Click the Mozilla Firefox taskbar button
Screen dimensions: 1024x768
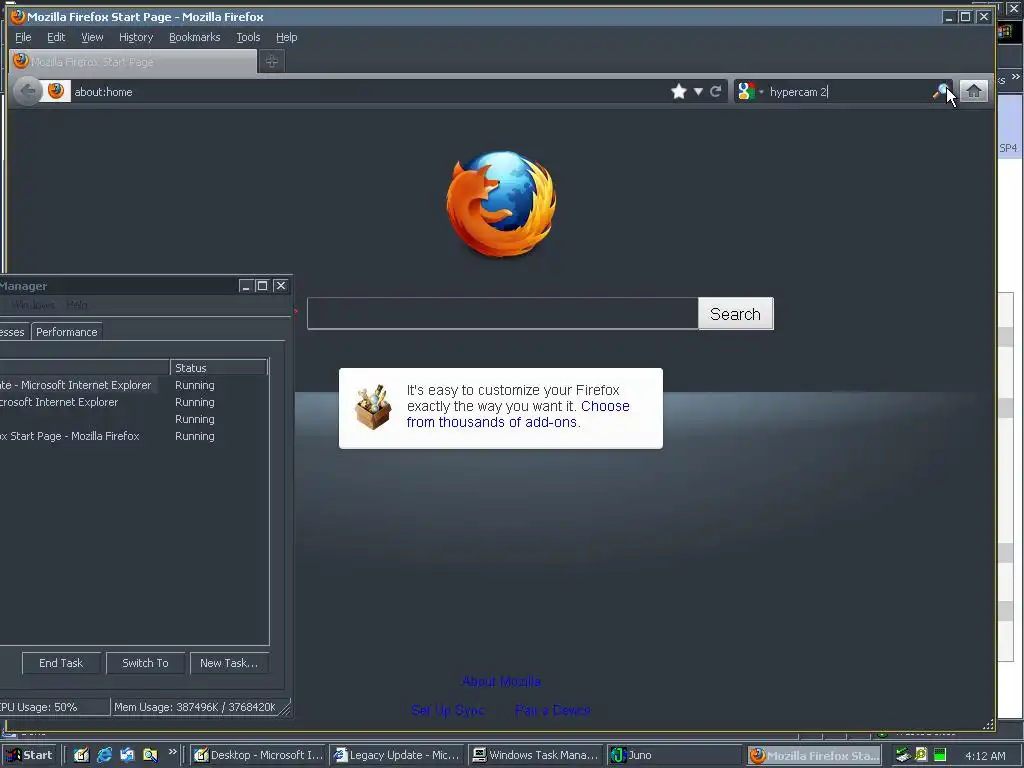(813, 755)
